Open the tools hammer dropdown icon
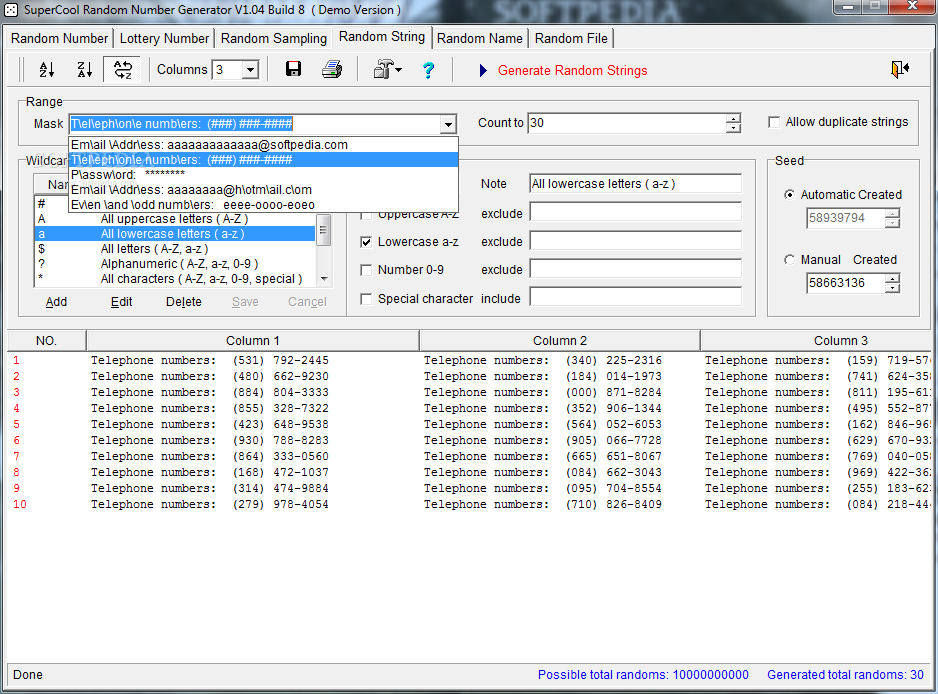Screen dimensions: 938x694 point(388,69)
